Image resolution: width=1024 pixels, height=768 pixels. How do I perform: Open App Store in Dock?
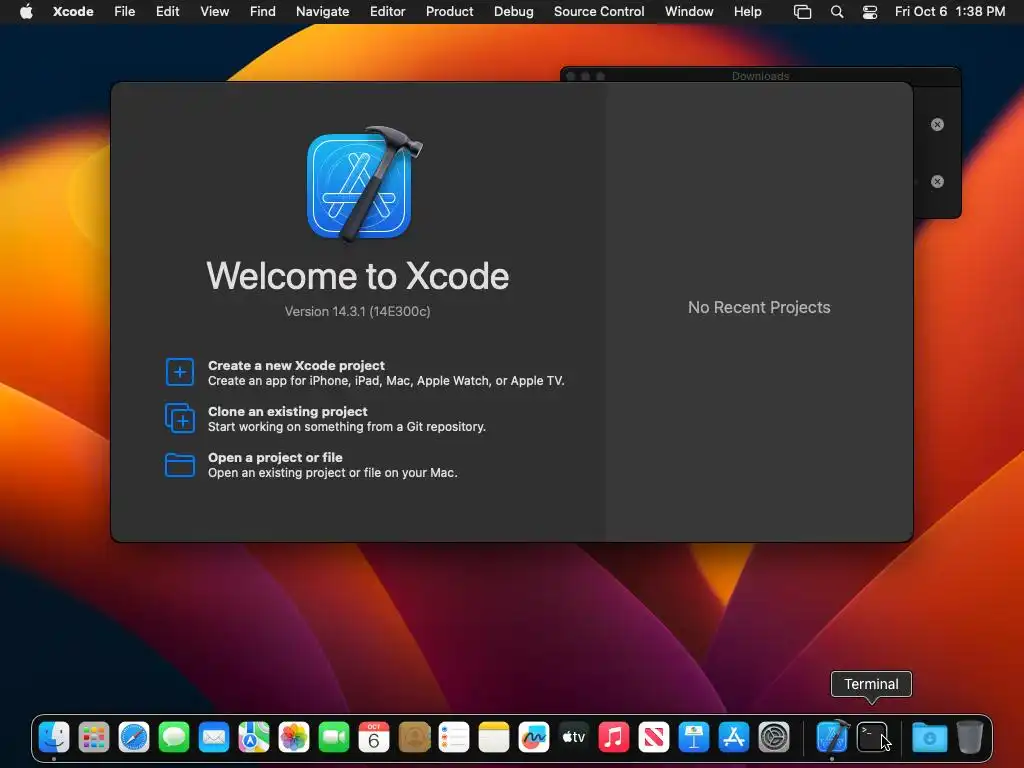coord(734,738)
